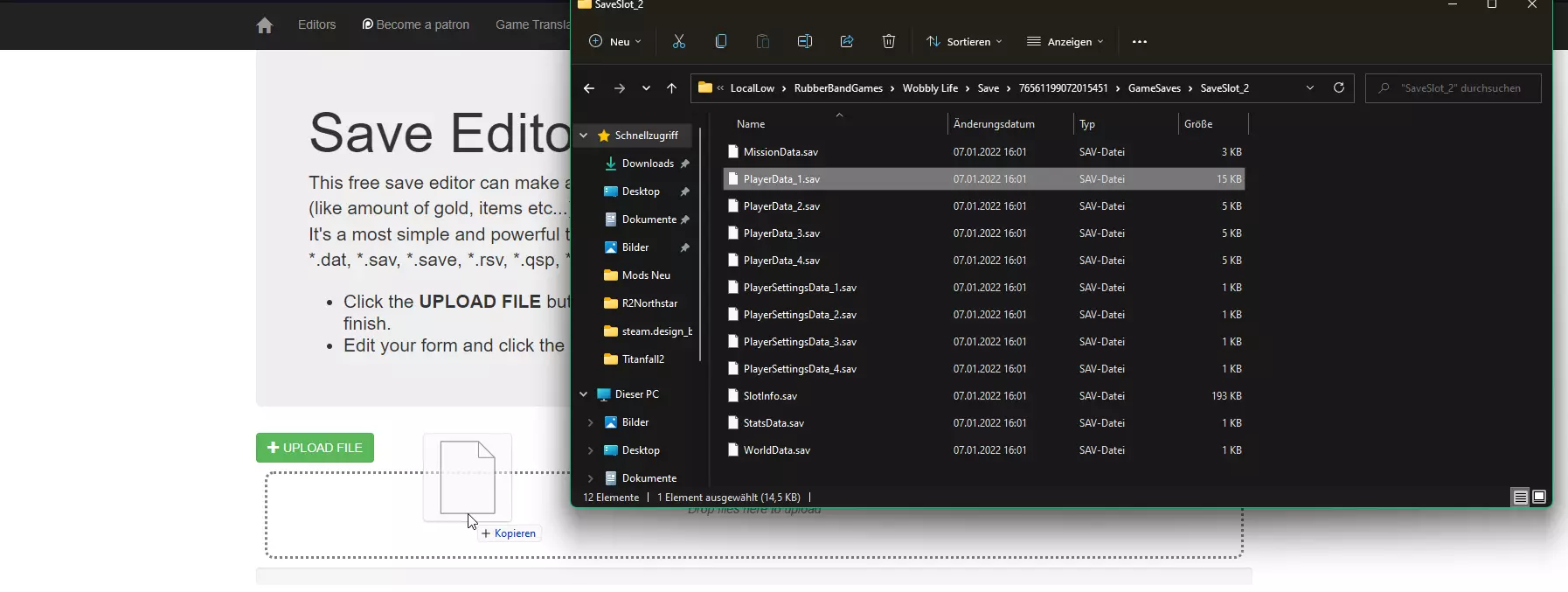Switch to large thumbnails view in status bar

click(x=1539, y=497)
